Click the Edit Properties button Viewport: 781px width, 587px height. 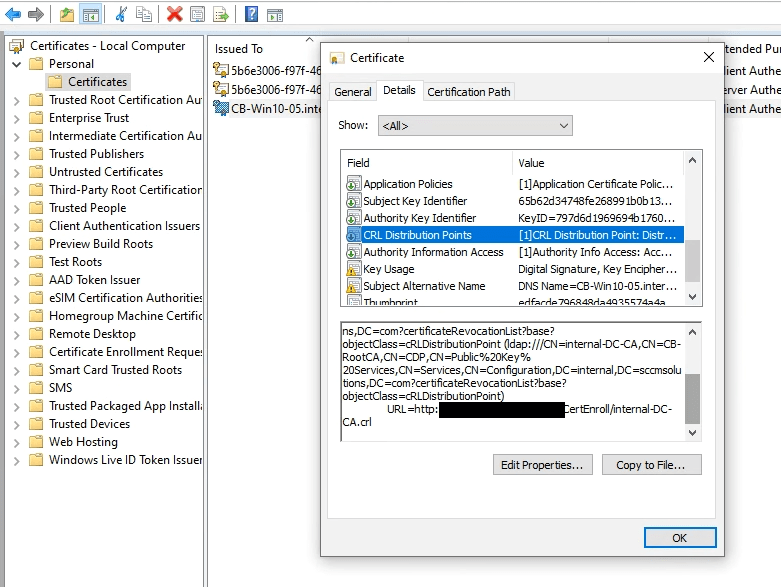point(542,465)
